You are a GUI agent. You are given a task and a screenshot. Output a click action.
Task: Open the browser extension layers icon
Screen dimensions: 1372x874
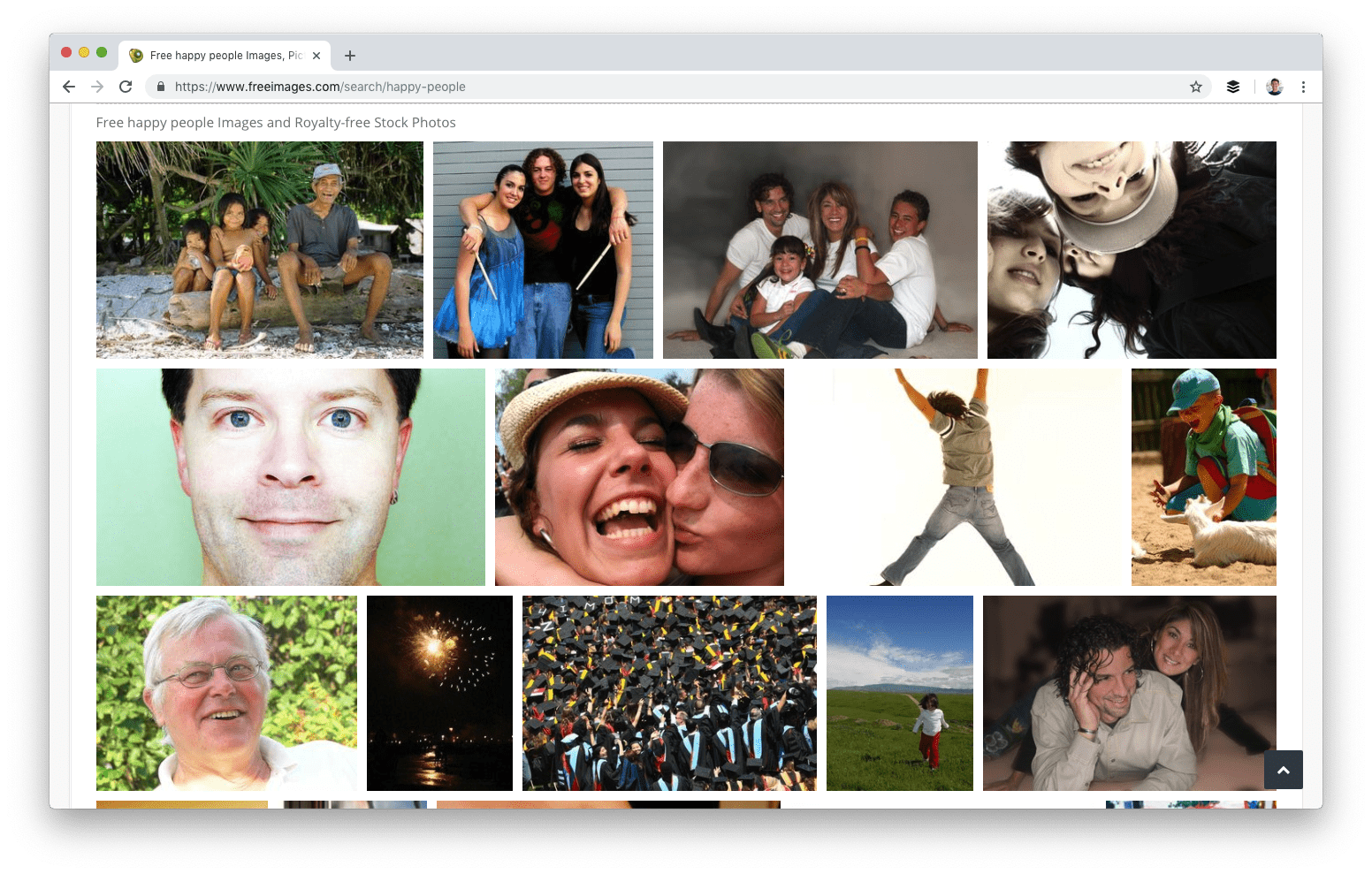point(1233,87)
